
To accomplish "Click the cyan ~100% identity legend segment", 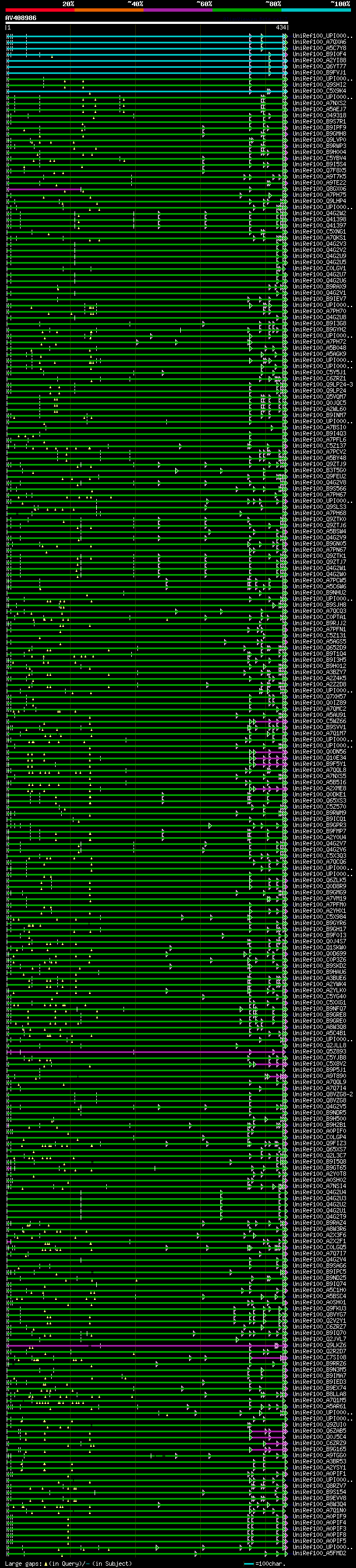I will pos(317,10).
